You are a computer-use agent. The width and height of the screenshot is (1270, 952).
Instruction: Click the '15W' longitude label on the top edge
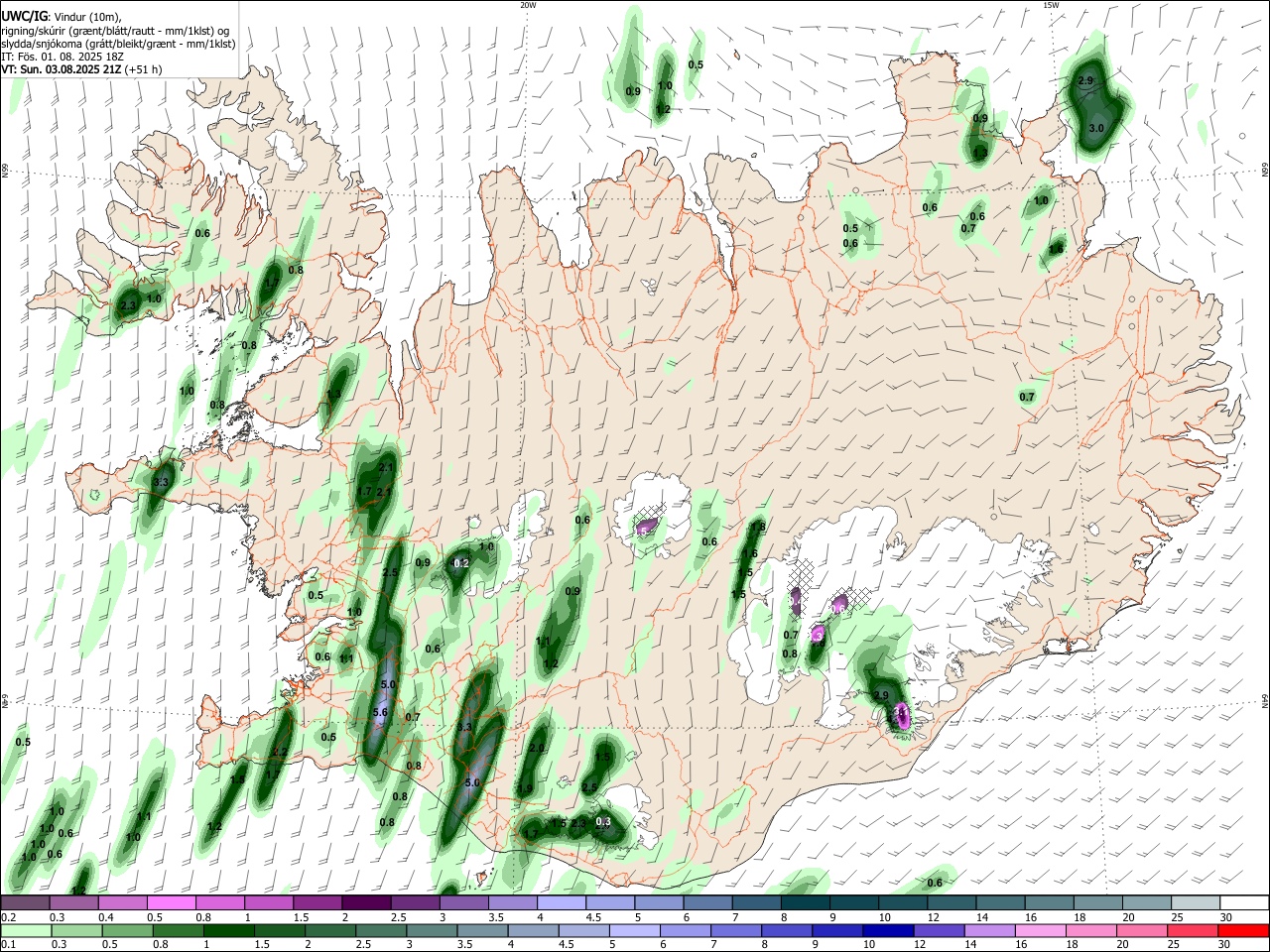coord(1051,5)
